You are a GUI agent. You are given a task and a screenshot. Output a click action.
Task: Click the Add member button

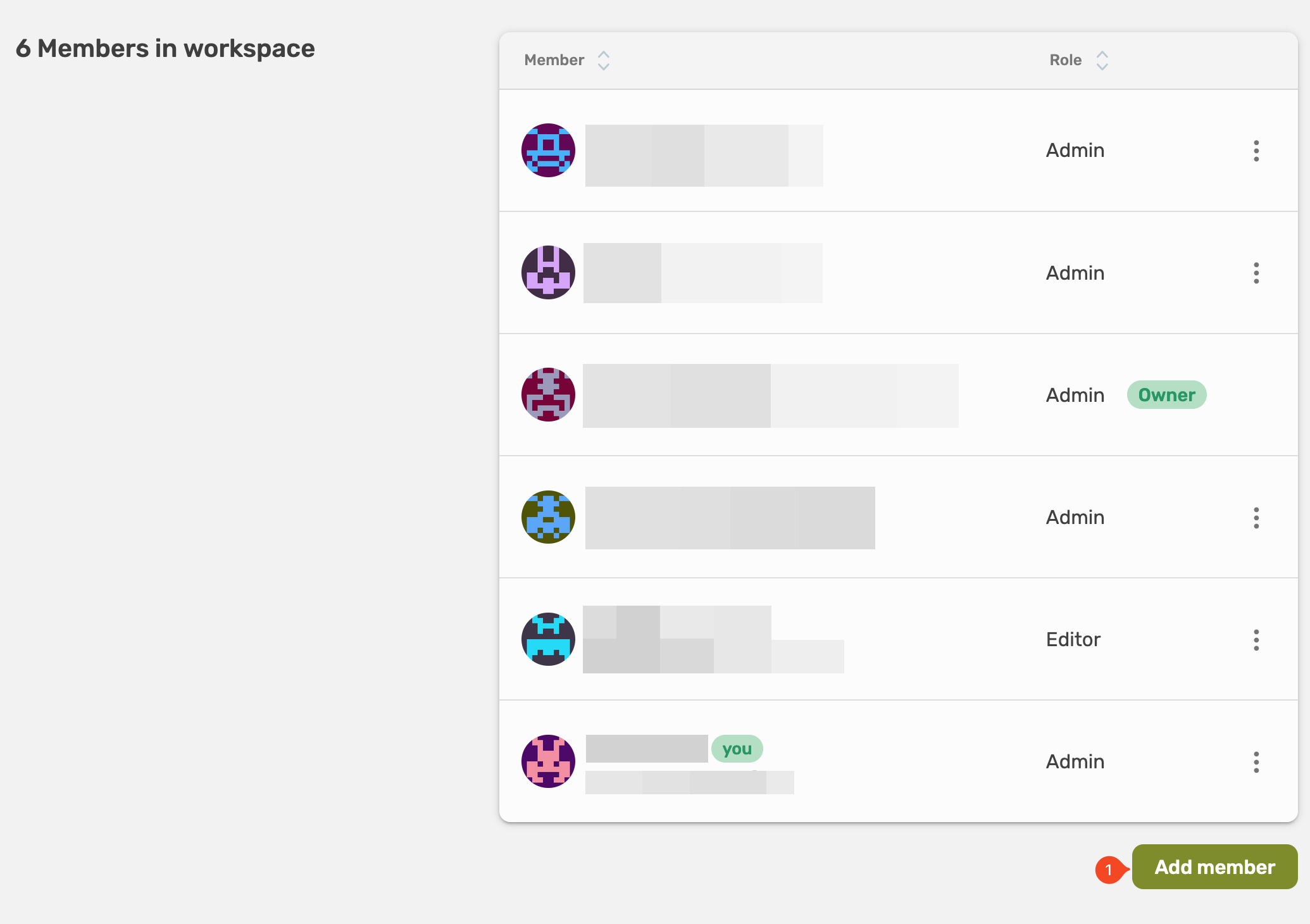pos(1214,867)
